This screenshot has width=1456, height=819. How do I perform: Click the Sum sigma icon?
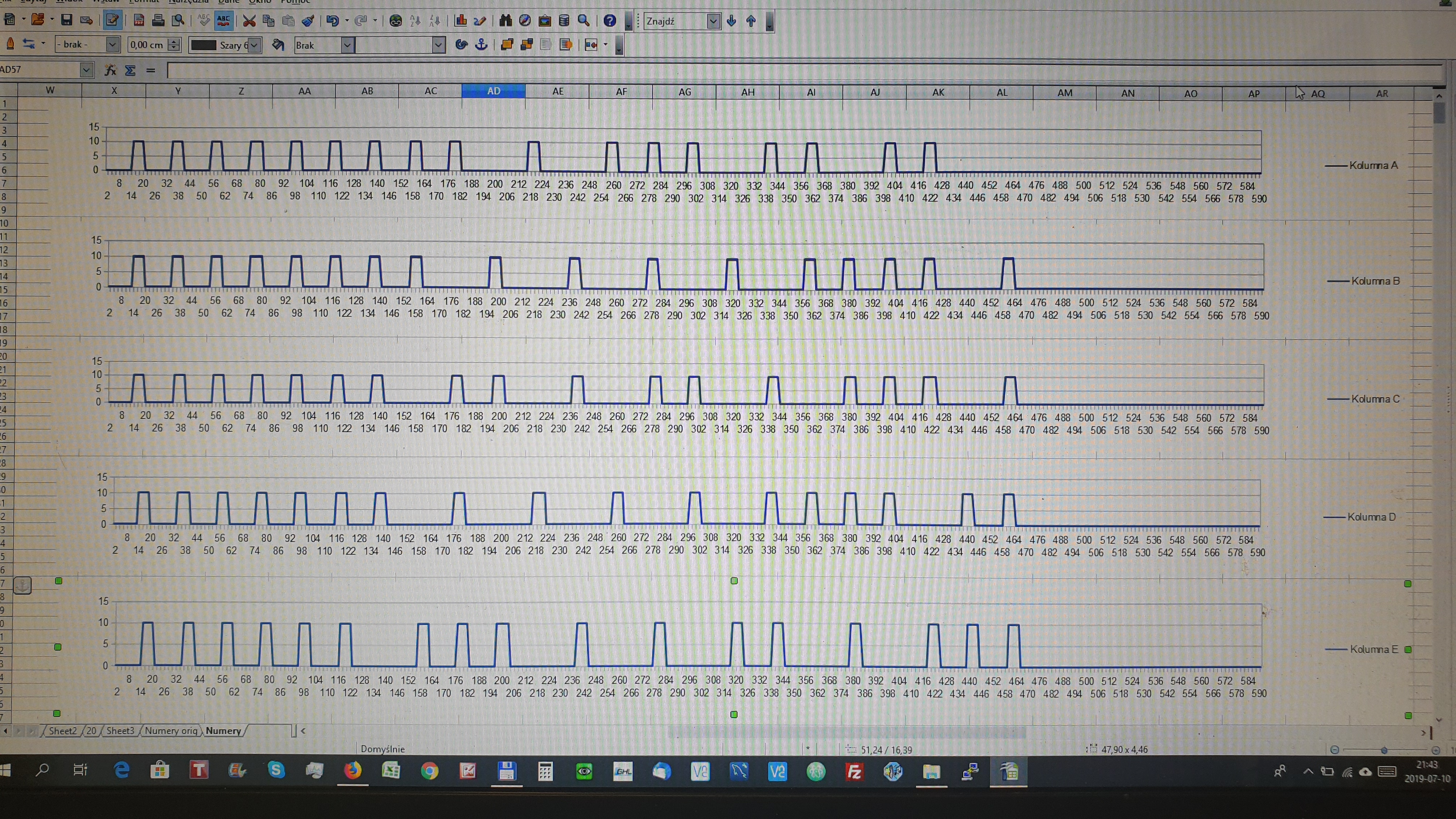[130, 70]
